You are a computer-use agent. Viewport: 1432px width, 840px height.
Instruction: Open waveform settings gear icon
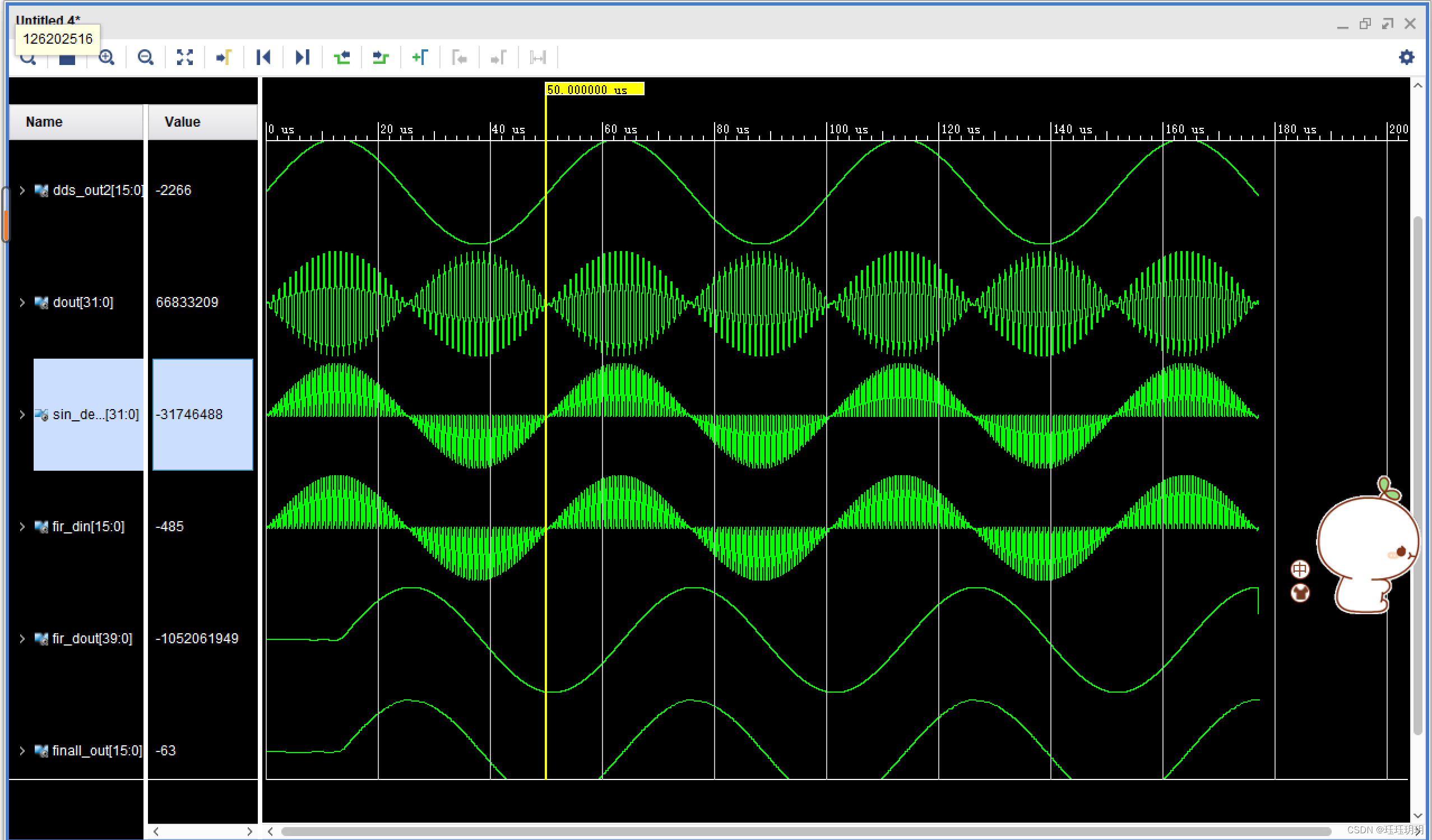tap(1406, 57)
